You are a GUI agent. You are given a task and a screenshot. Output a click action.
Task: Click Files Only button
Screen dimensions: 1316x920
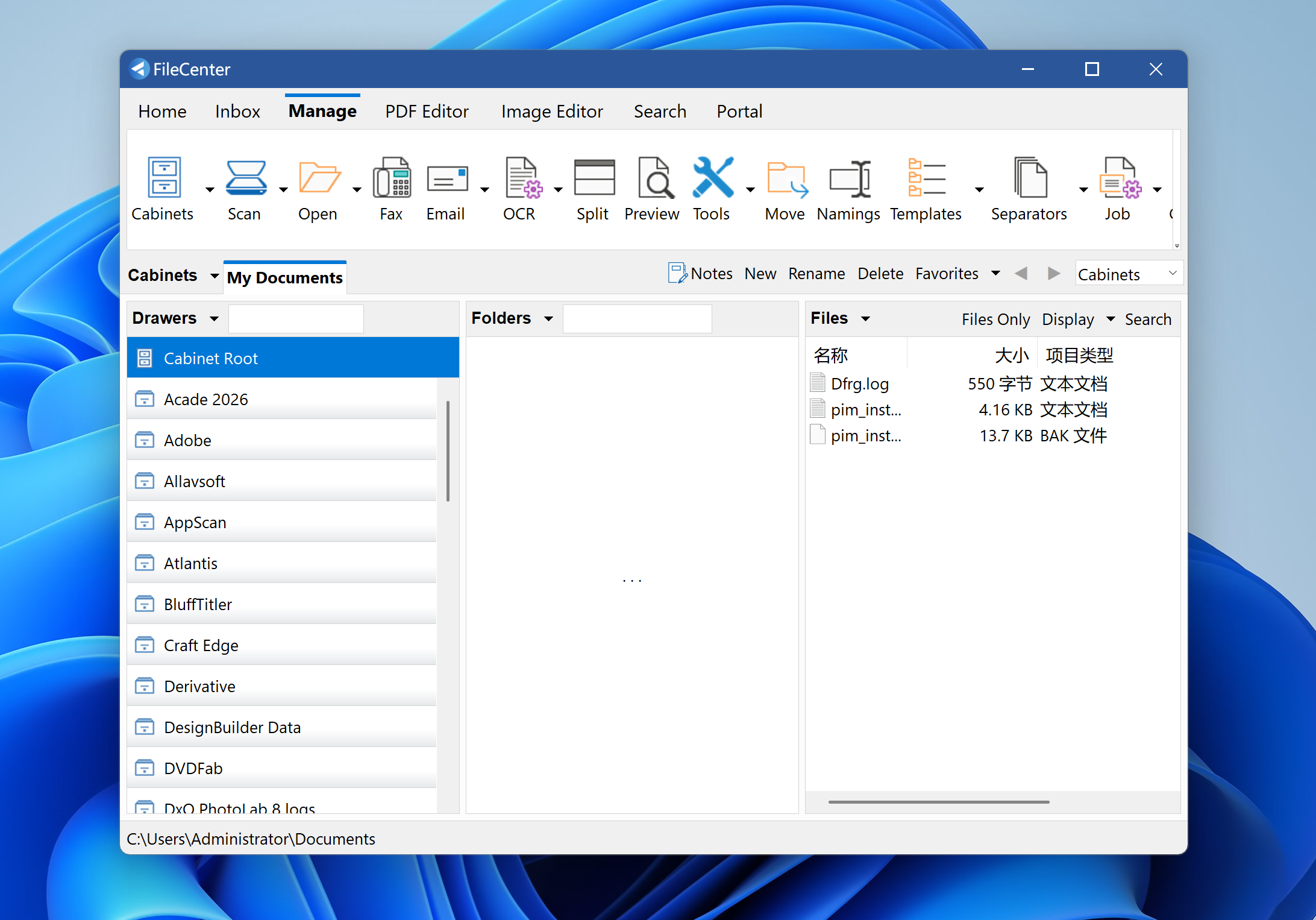(995, 319)
